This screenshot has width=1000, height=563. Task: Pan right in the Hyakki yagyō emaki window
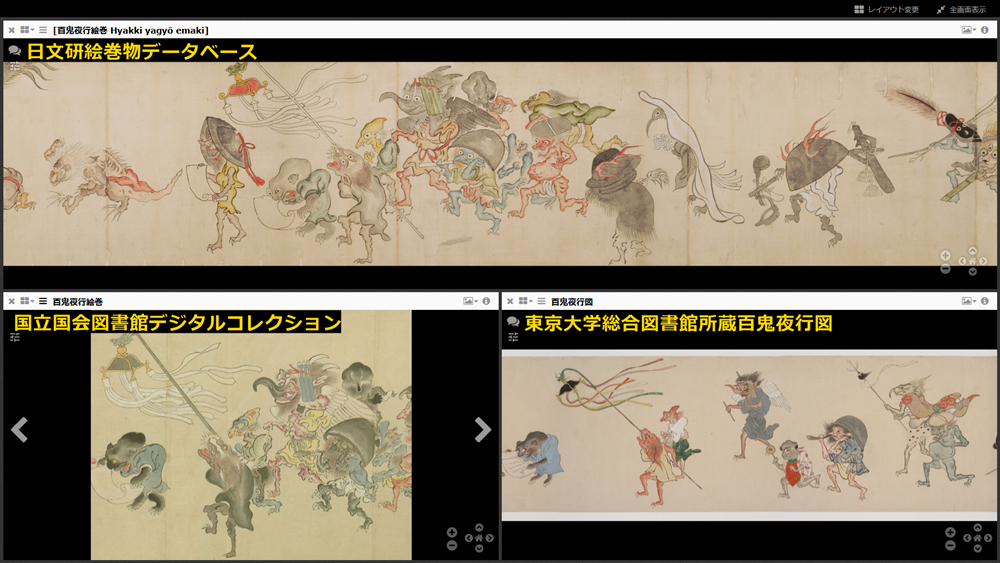click(x=983, y=261)
